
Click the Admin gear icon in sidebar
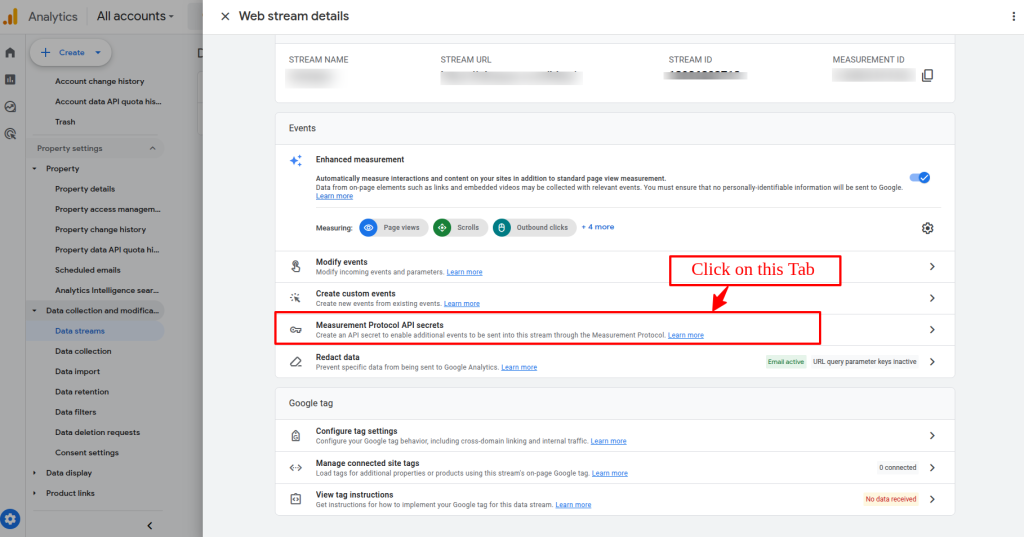10,518
